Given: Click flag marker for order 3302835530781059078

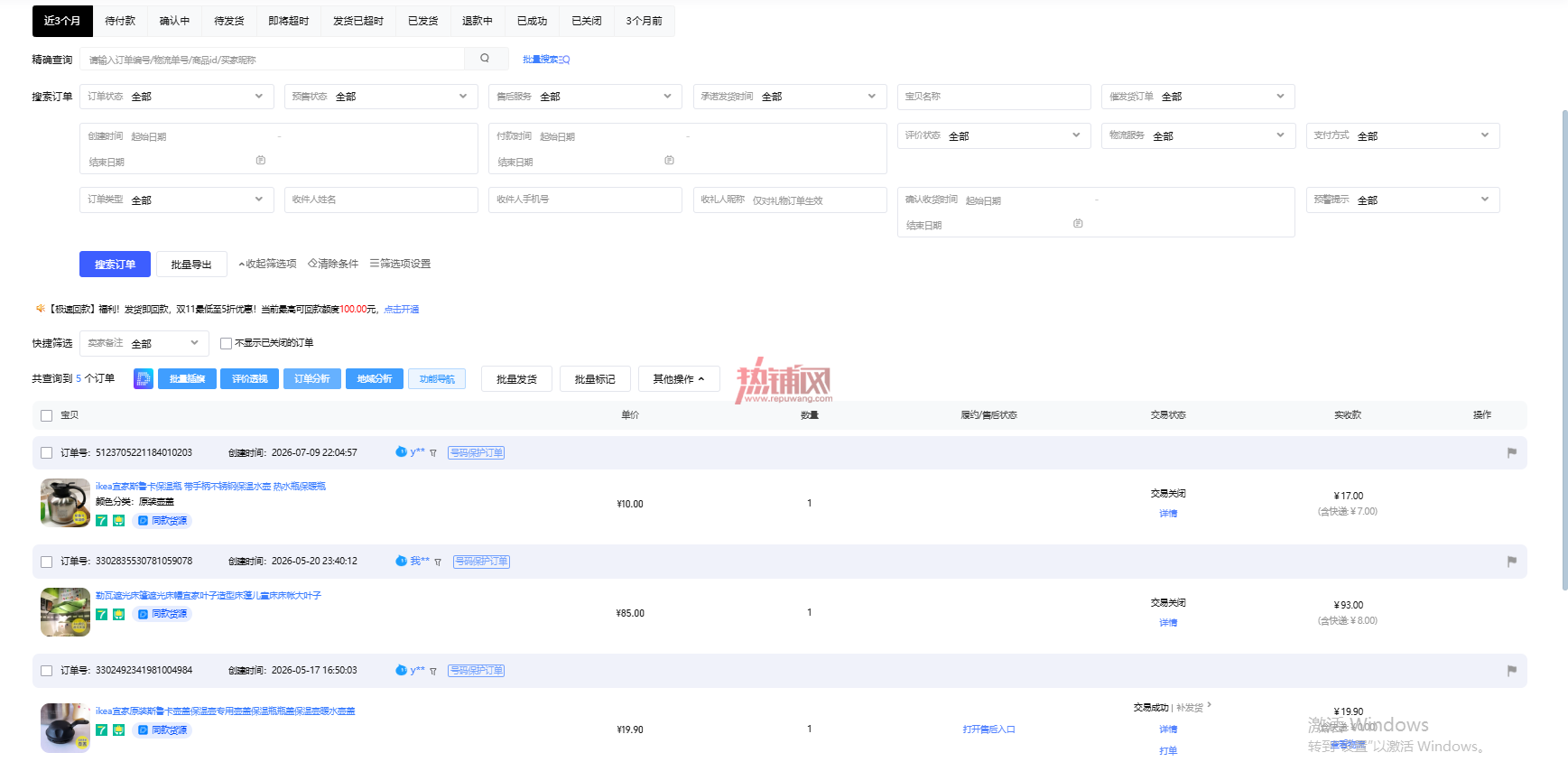Looking at the screenshot, I should point(1511,562).
